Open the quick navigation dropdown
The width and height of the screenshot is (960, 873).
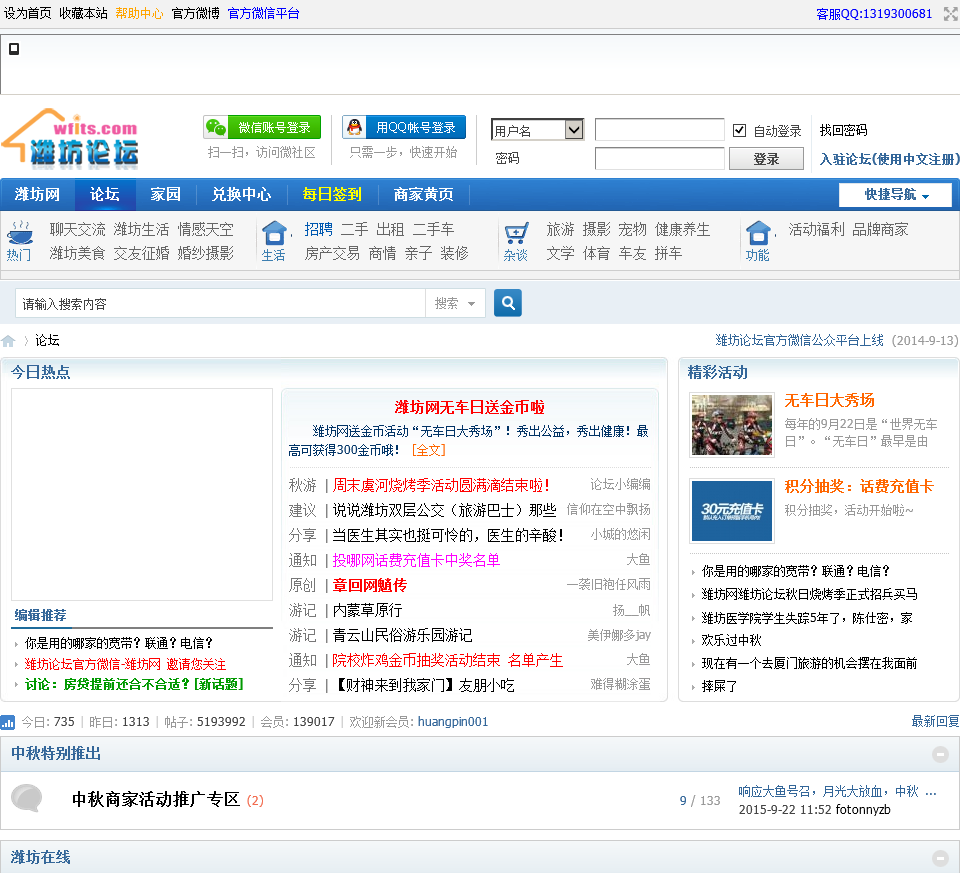pos(894,195)
